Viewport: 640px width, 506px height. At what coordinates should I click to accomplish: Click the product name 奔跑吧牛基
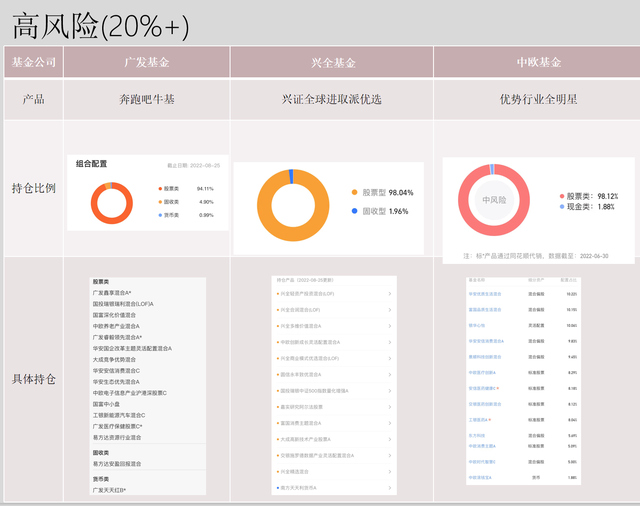[x=147, y=99]
